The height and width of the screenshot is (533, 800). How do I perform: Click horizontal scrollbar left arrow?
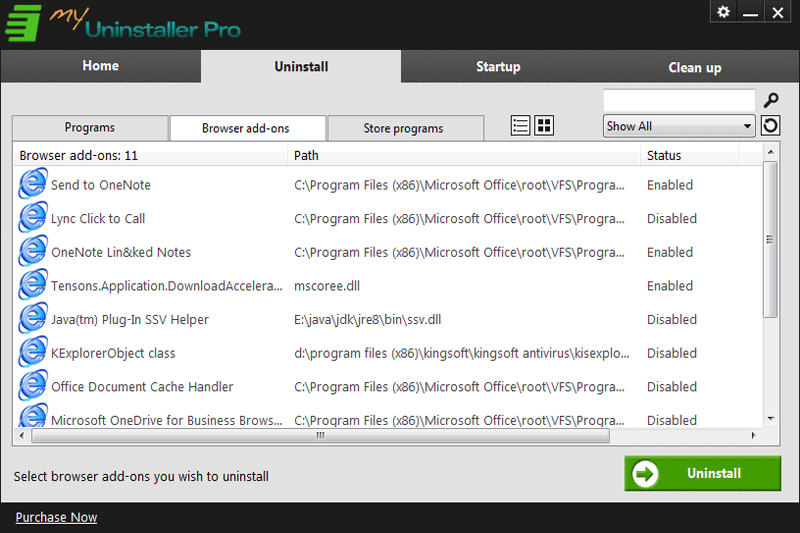[21, 436]
